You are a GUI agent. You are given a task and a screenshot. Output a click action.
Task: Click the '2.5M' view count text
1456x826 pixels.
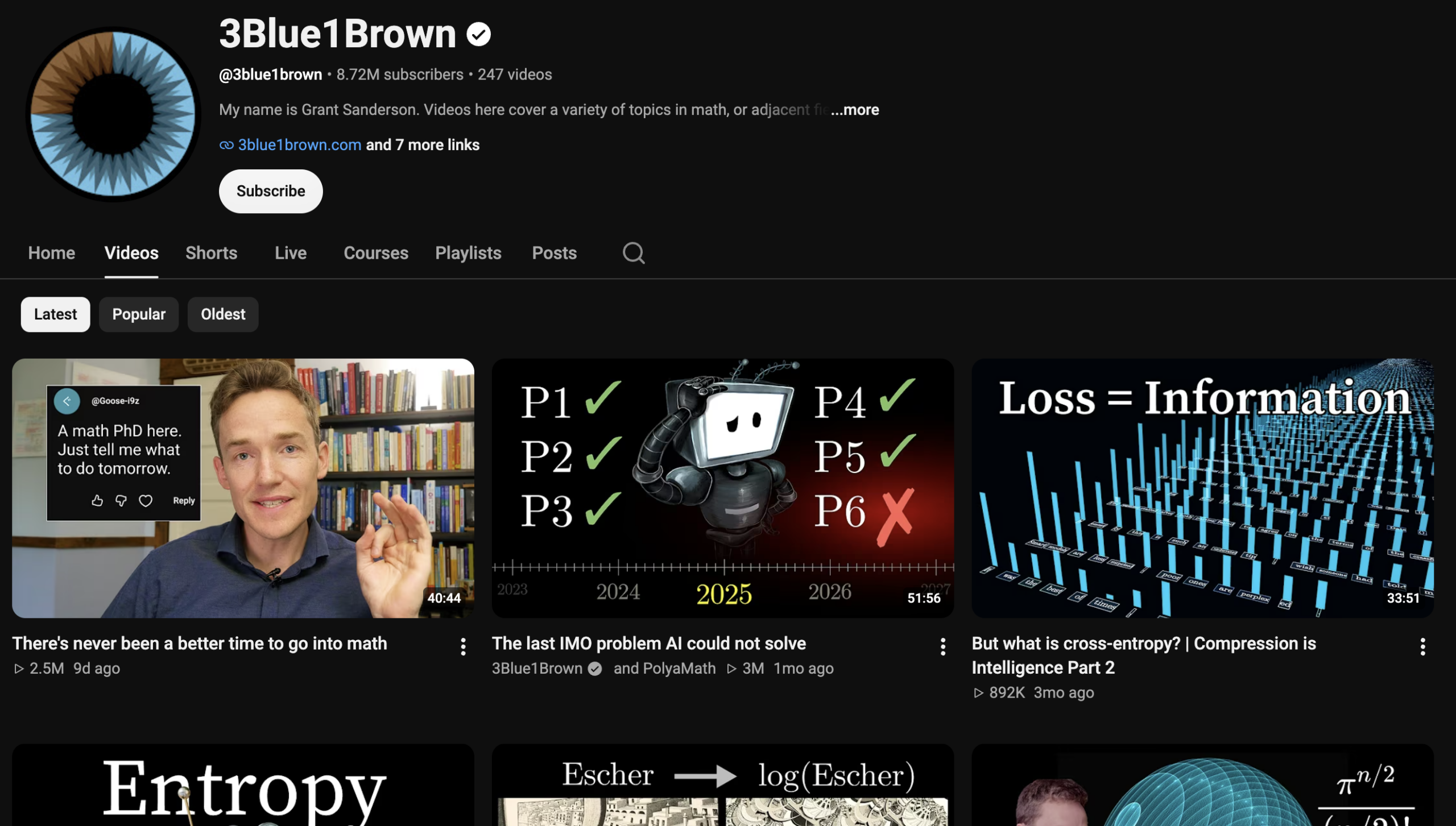[x=47, y=669]
